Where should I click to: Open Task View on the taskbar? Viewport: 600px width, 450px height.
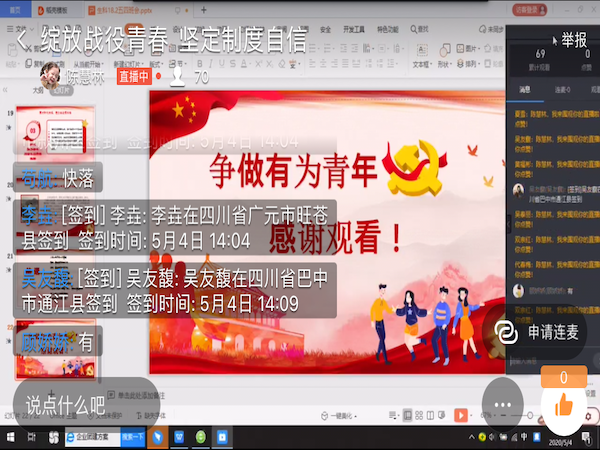click(31, 437)
